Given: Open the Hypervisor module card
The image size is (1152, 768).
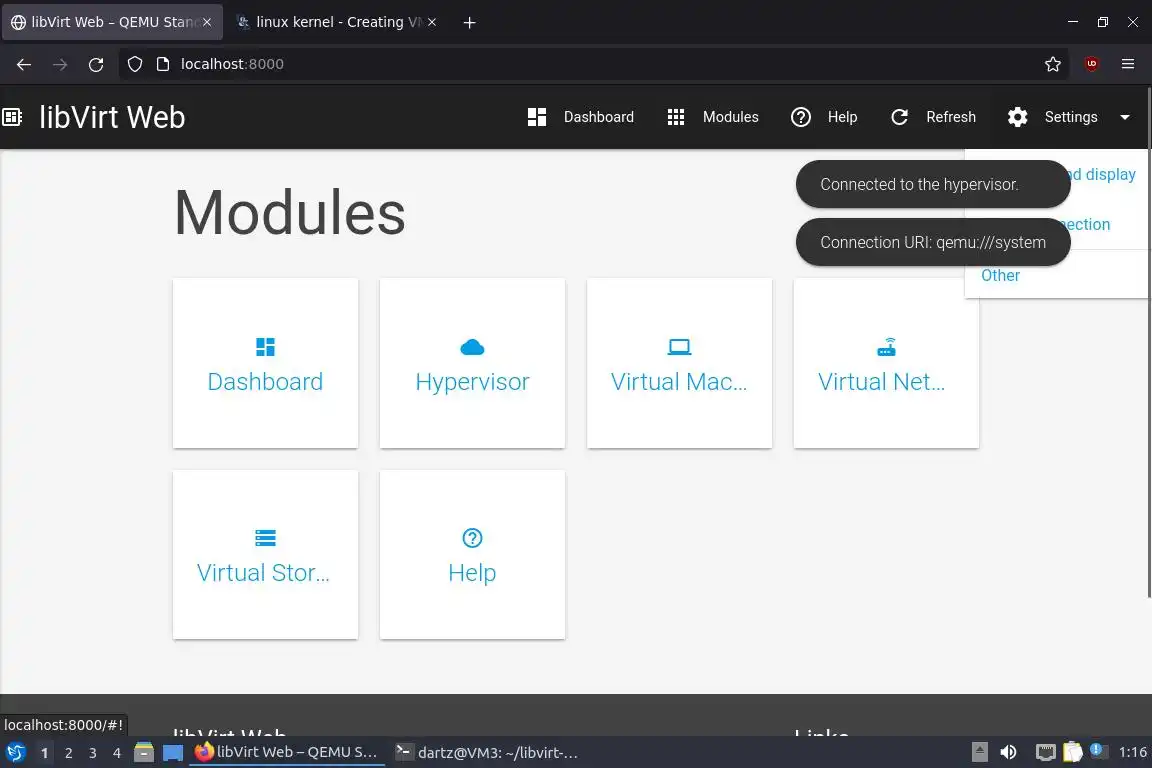Looking at the screenshot, I should 472,363.
